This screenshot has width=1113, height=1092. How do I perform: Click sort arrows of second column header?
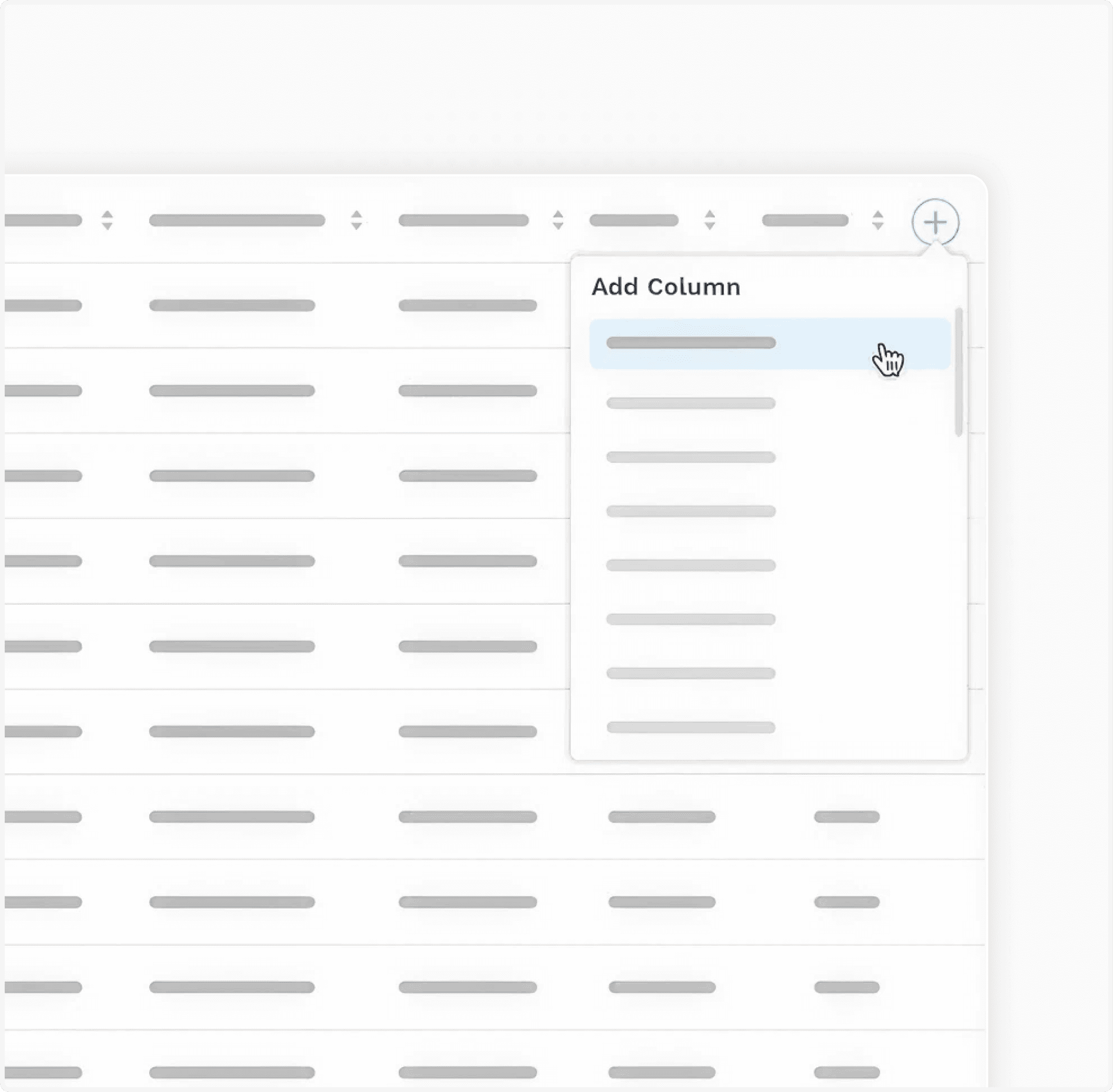pos(356,219)
